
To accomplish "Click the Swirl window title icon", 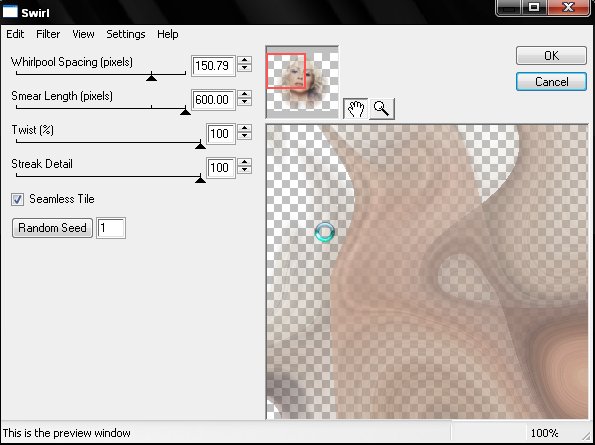I will click(10, 12).
